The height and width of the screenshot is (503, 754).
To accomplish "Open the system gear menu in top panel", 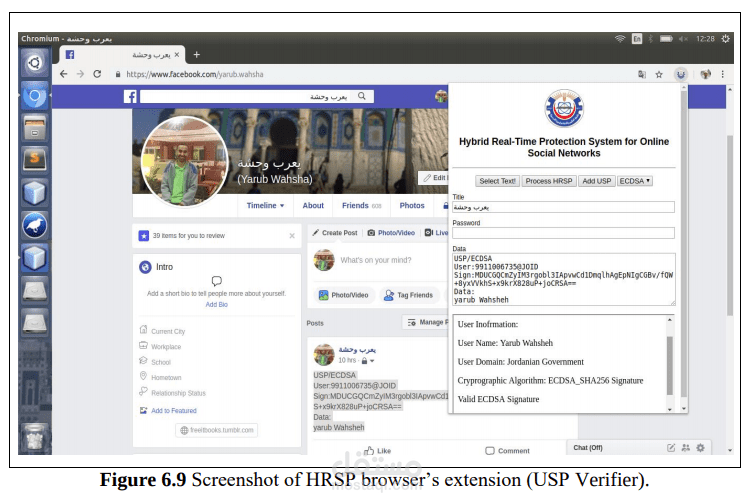I will point(725,39).
